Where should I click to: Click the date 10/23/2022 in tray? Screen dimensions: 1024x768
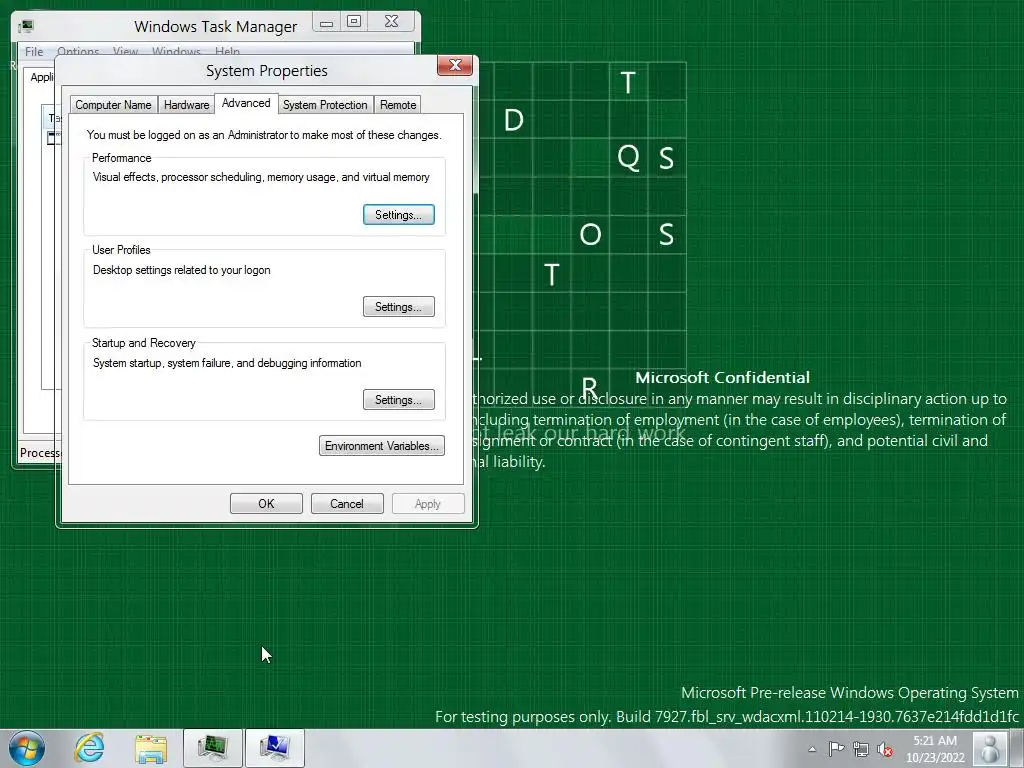(x=935, y=758)
